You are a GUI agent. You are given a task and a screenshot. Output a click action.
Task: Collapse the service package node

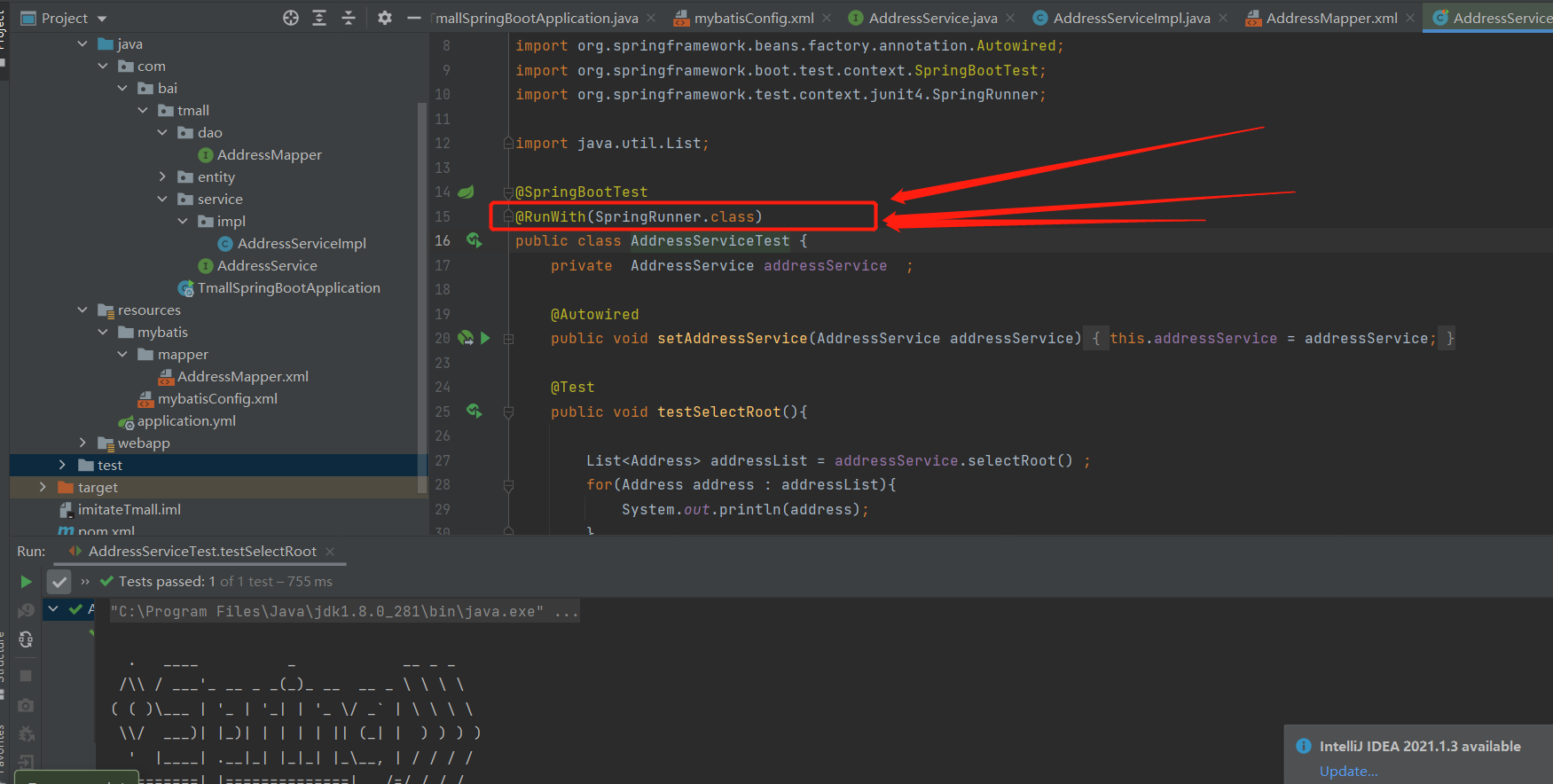[162, 199]
